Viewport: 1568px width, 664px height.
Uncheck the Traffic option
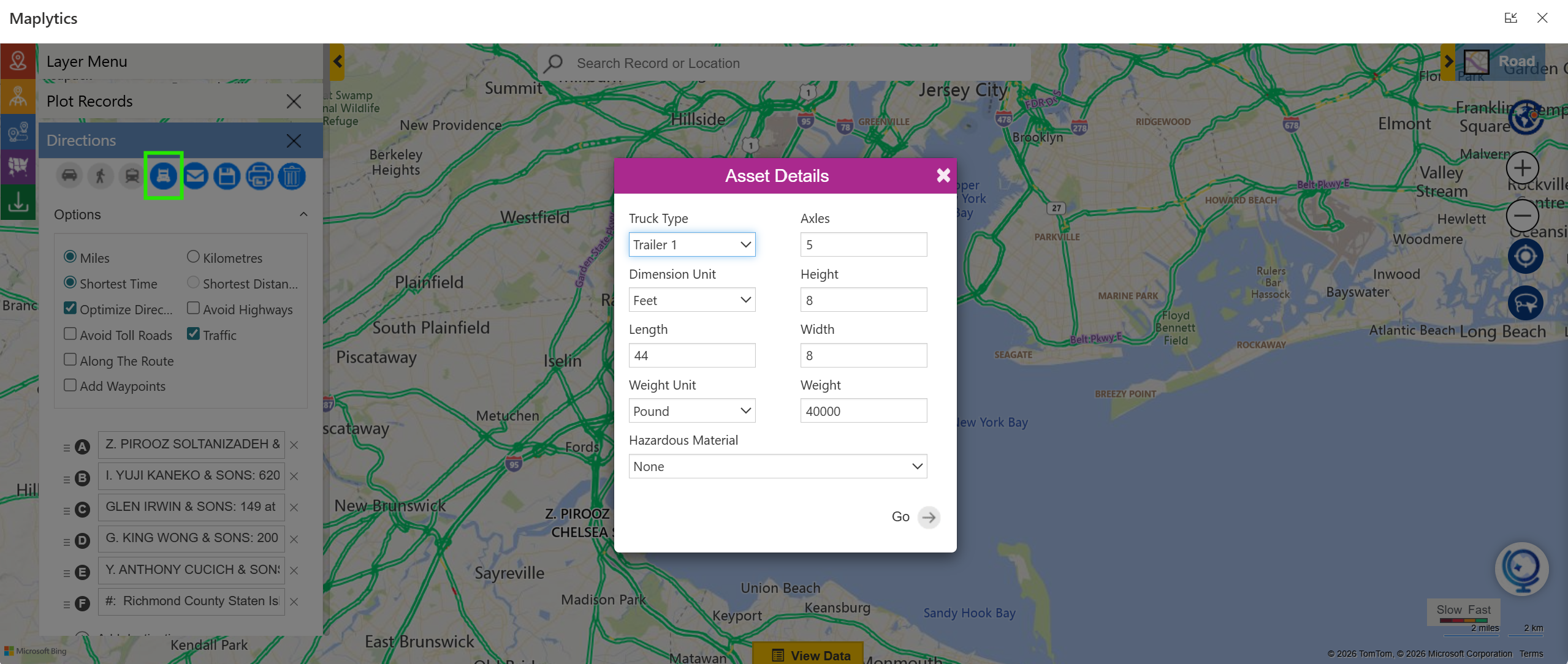click(x=194, y=333)
